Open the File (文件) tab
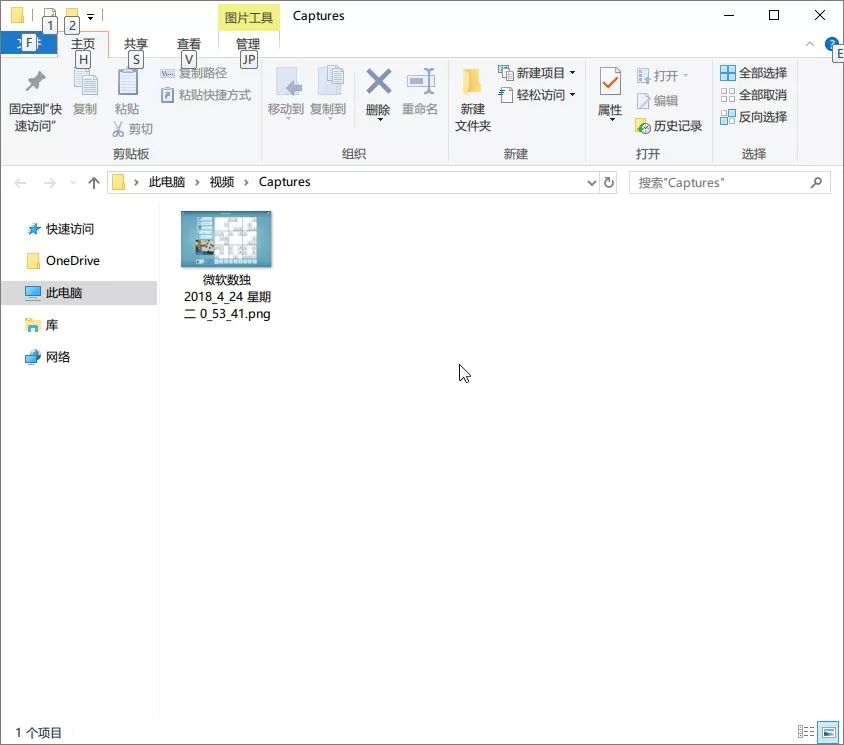Screen dimensions: 844x745 point(29,43)
